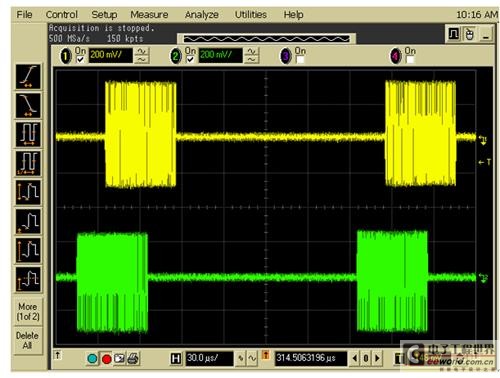Enable channel 4 On checkbox
The height and width of the screenshot is (378, 500).
pyautogui.click(x=410, y=60)
